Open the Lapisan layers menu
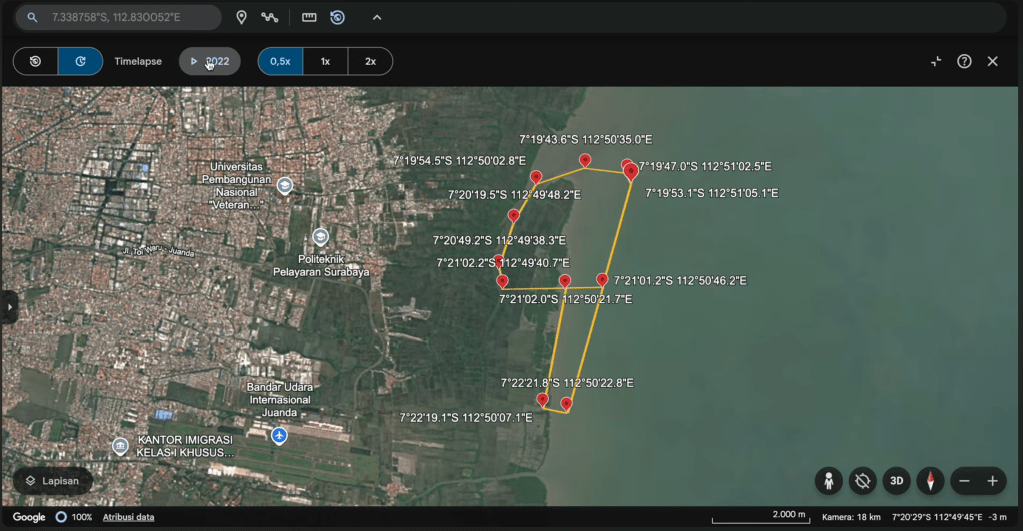The height and width of the screenshot is (531, 1023). click(x=53, y=481)
